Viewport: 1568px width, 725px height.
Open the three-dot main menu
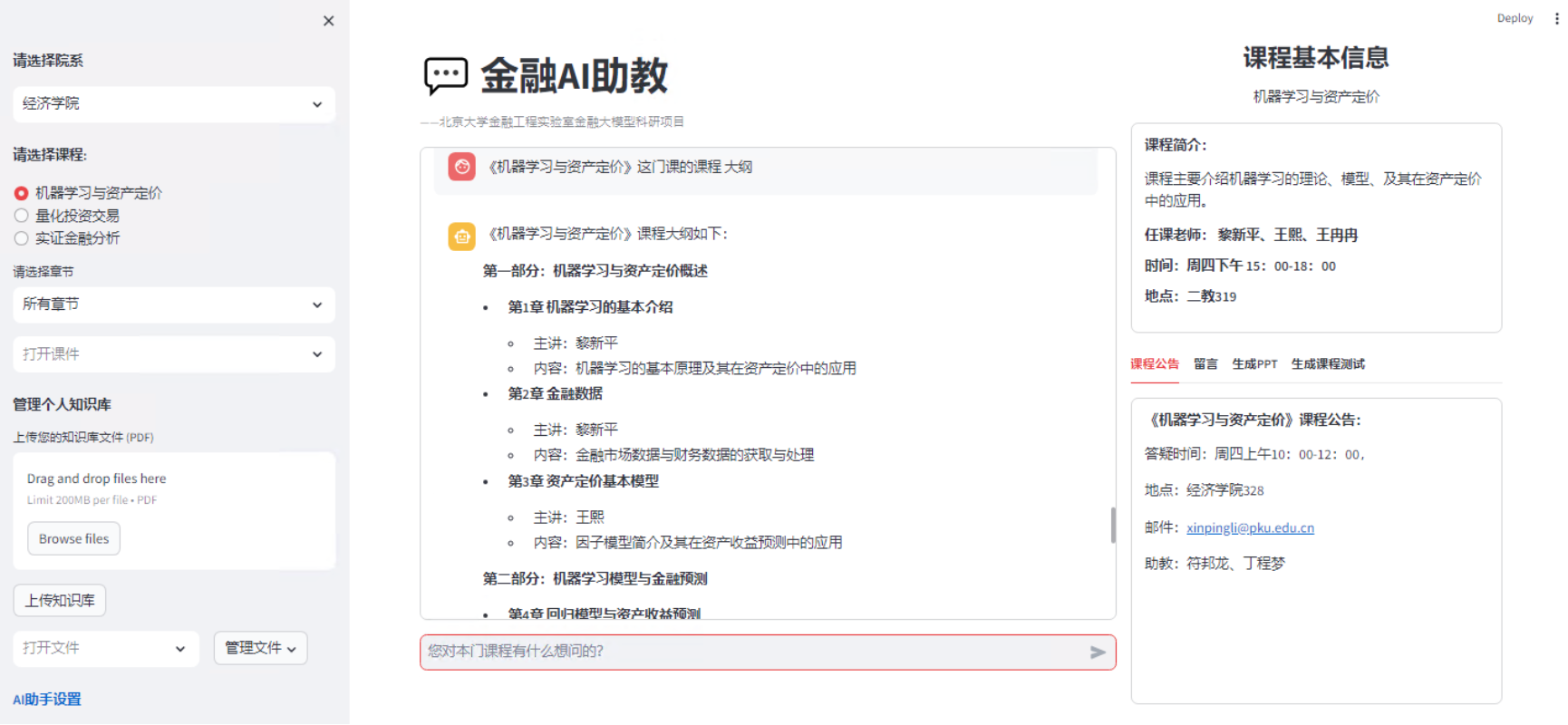click(1557, 18)
